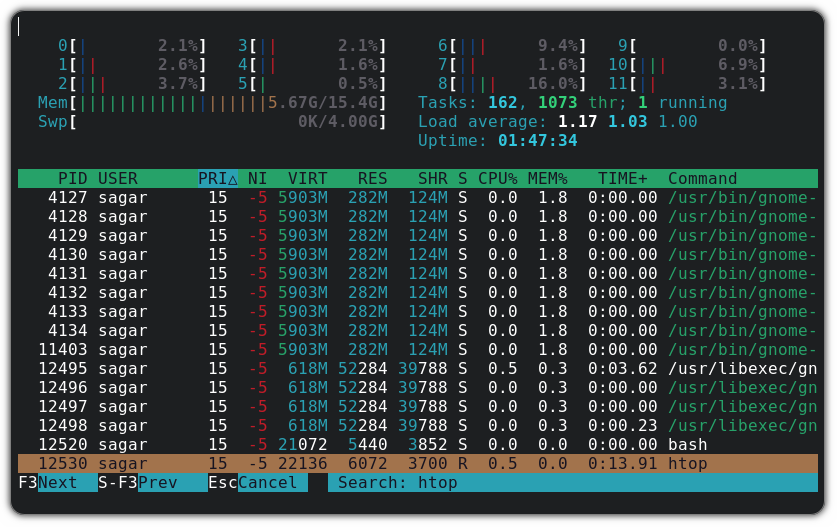
Task: Sort by the CPU% column header
Action: click(x=497, y=179)
